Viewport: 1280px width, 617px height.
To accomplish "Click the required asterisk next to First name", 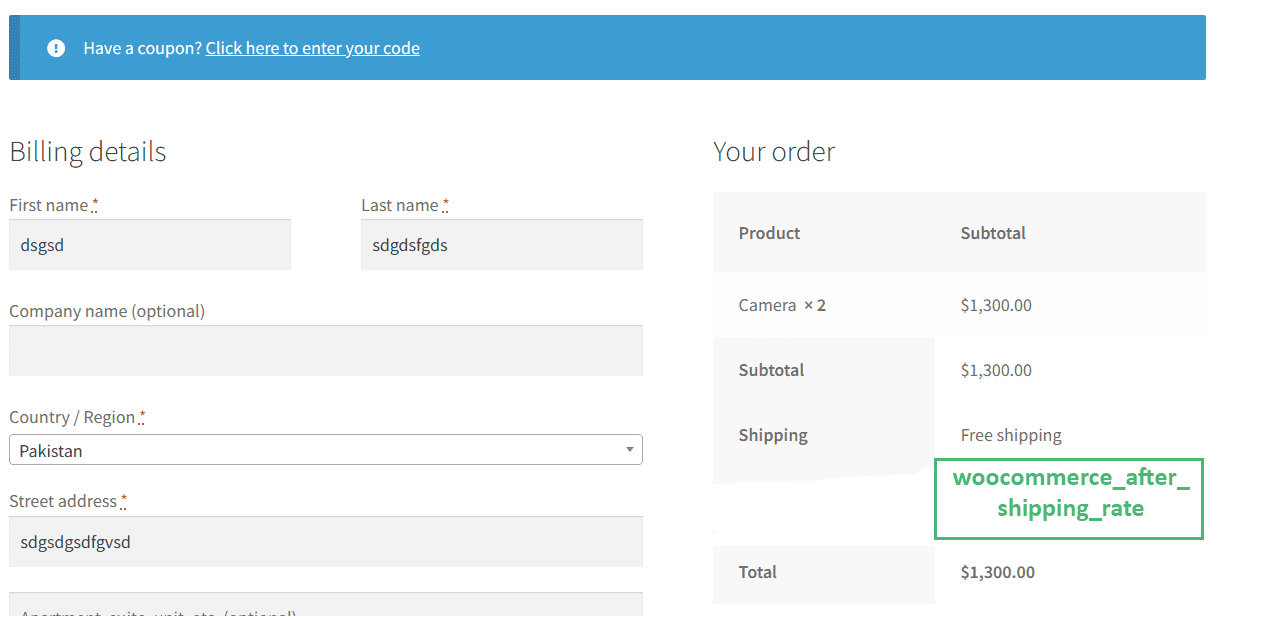I will point(95,205).
